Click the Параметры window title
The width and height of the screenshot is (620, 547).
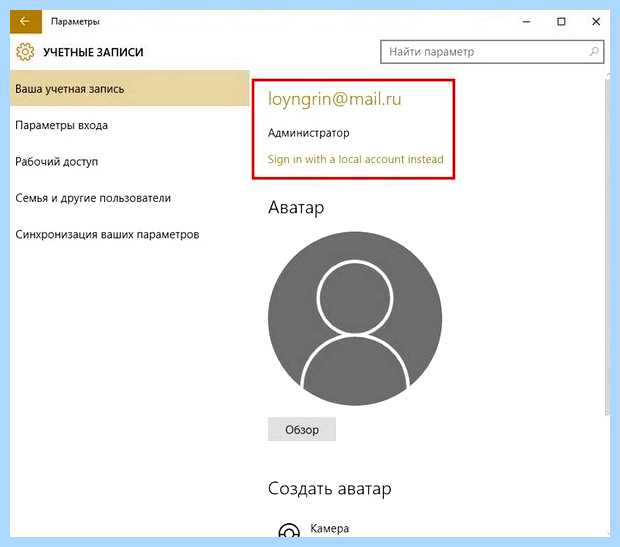coord(75,22)
